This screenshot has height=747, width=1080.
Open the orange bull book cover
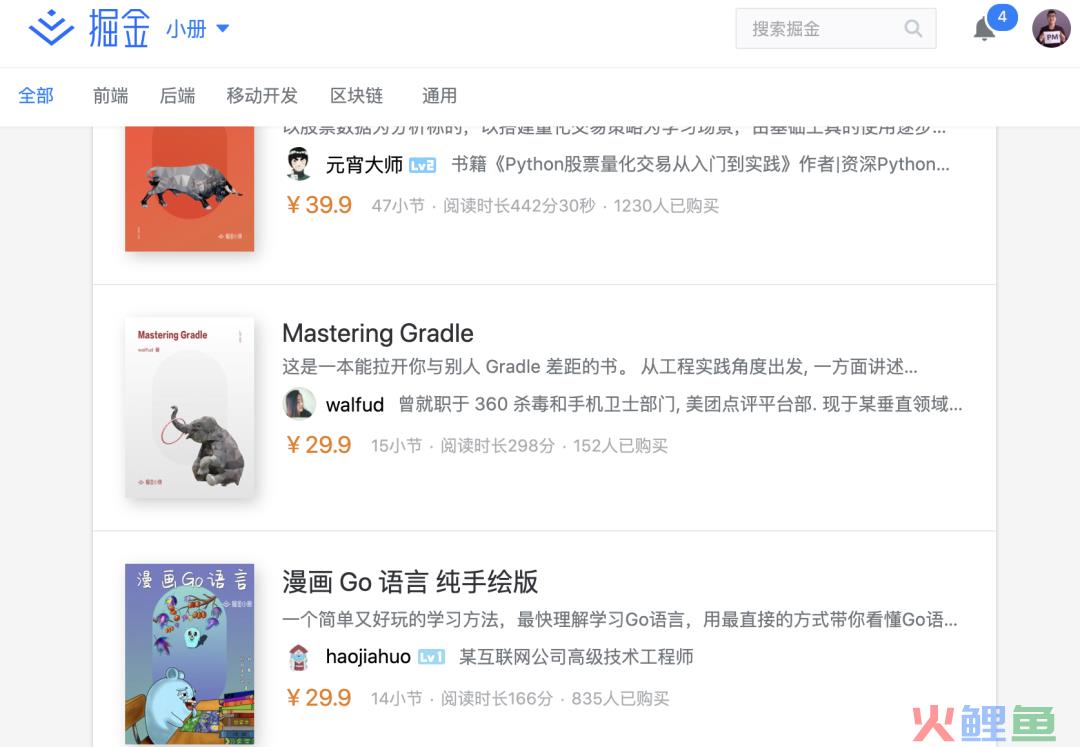pos(189,189)
